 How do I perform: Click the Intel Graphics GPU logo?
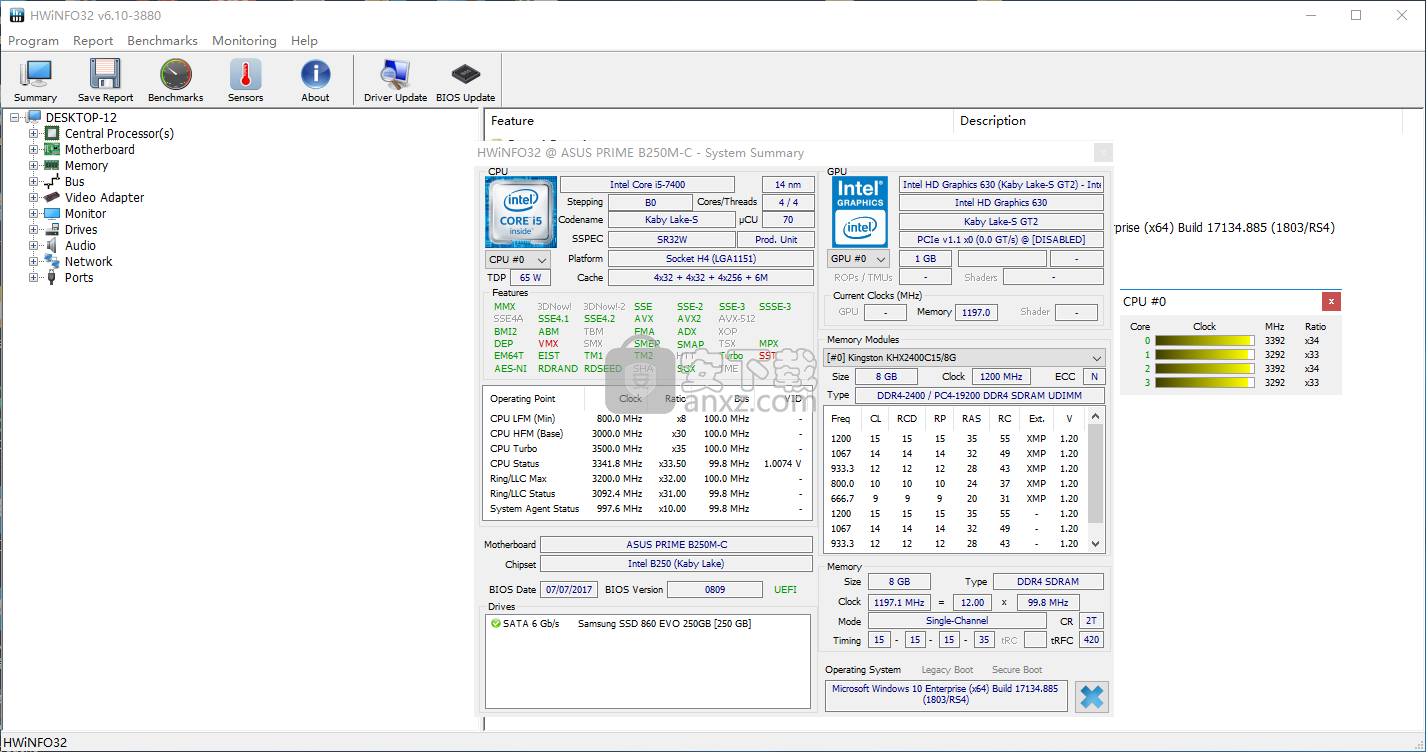pos(860,212)
